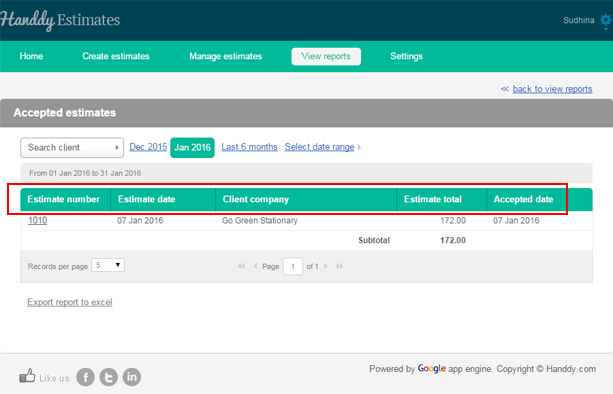Open the Manage estimates menu item
The width and height of the screenshot is (613, 394).
[226, 56]
